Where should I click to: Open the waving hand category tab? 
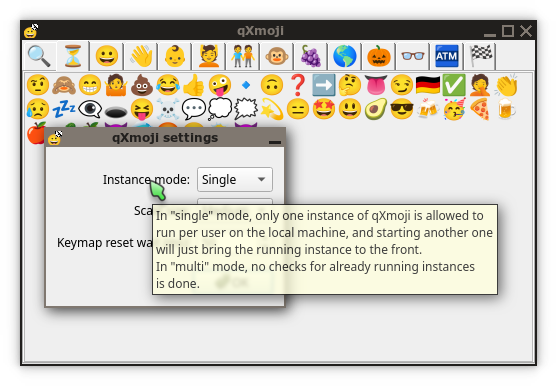[x=141, y=56]
